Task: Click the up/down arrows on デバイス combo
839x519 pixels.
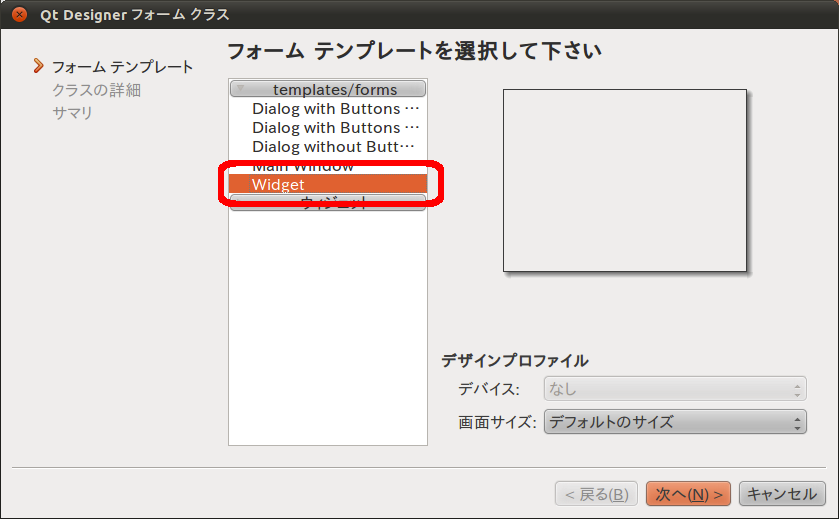Action: coord(797,389)
